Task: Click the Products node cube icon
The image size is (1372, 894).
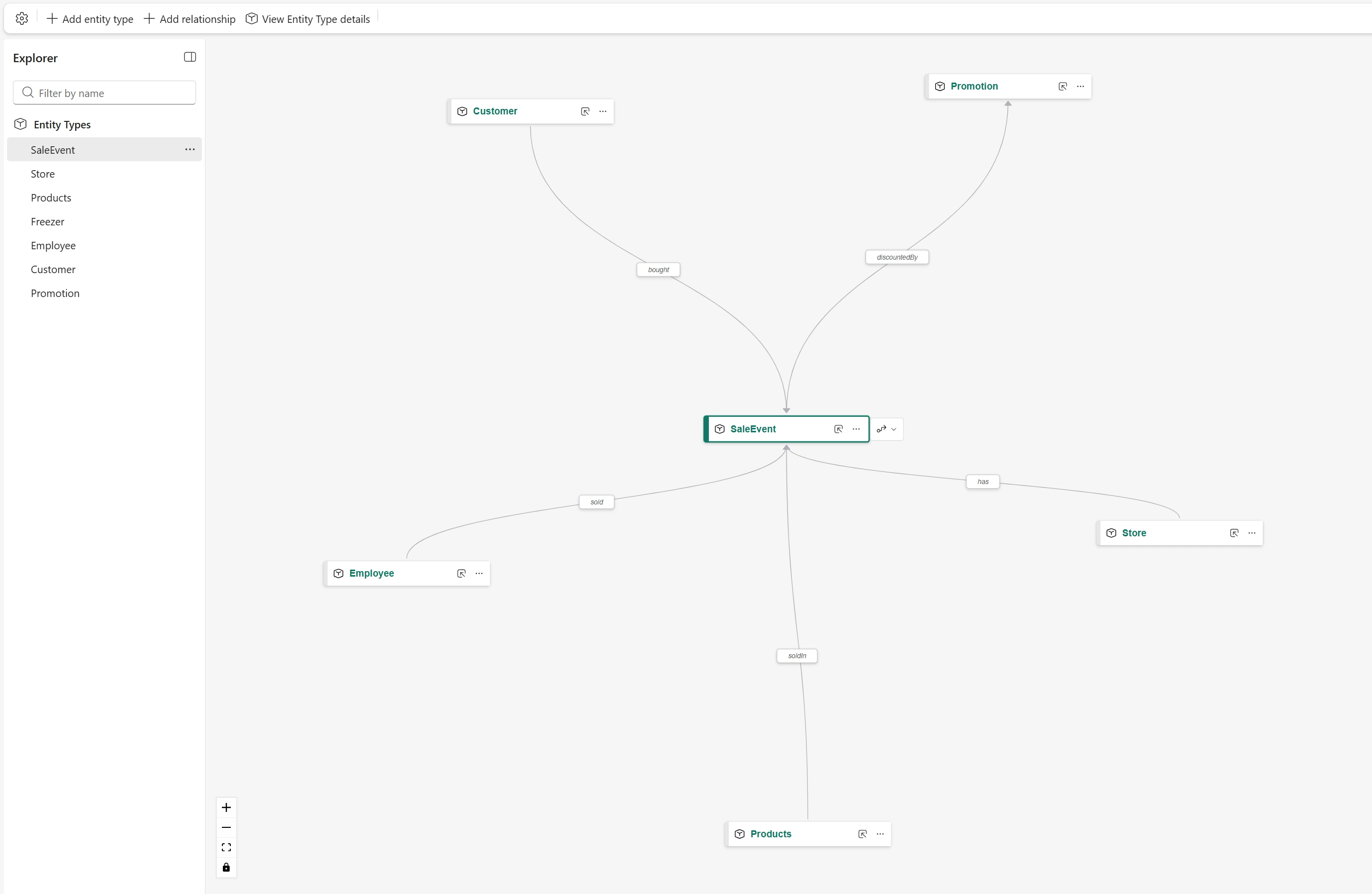Action: [740, 834]
